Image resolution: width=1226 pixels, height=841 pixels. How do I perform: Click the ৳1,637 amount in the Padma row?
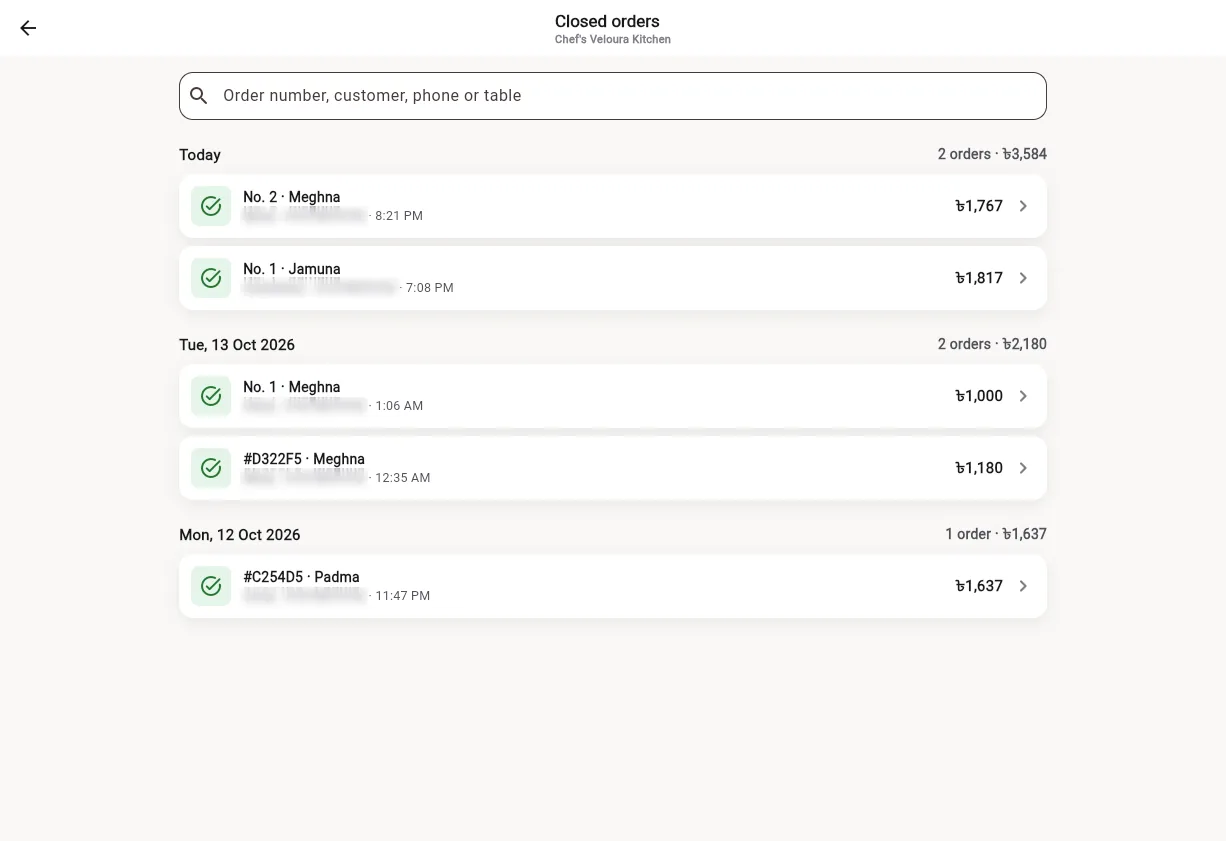[979, 586]
